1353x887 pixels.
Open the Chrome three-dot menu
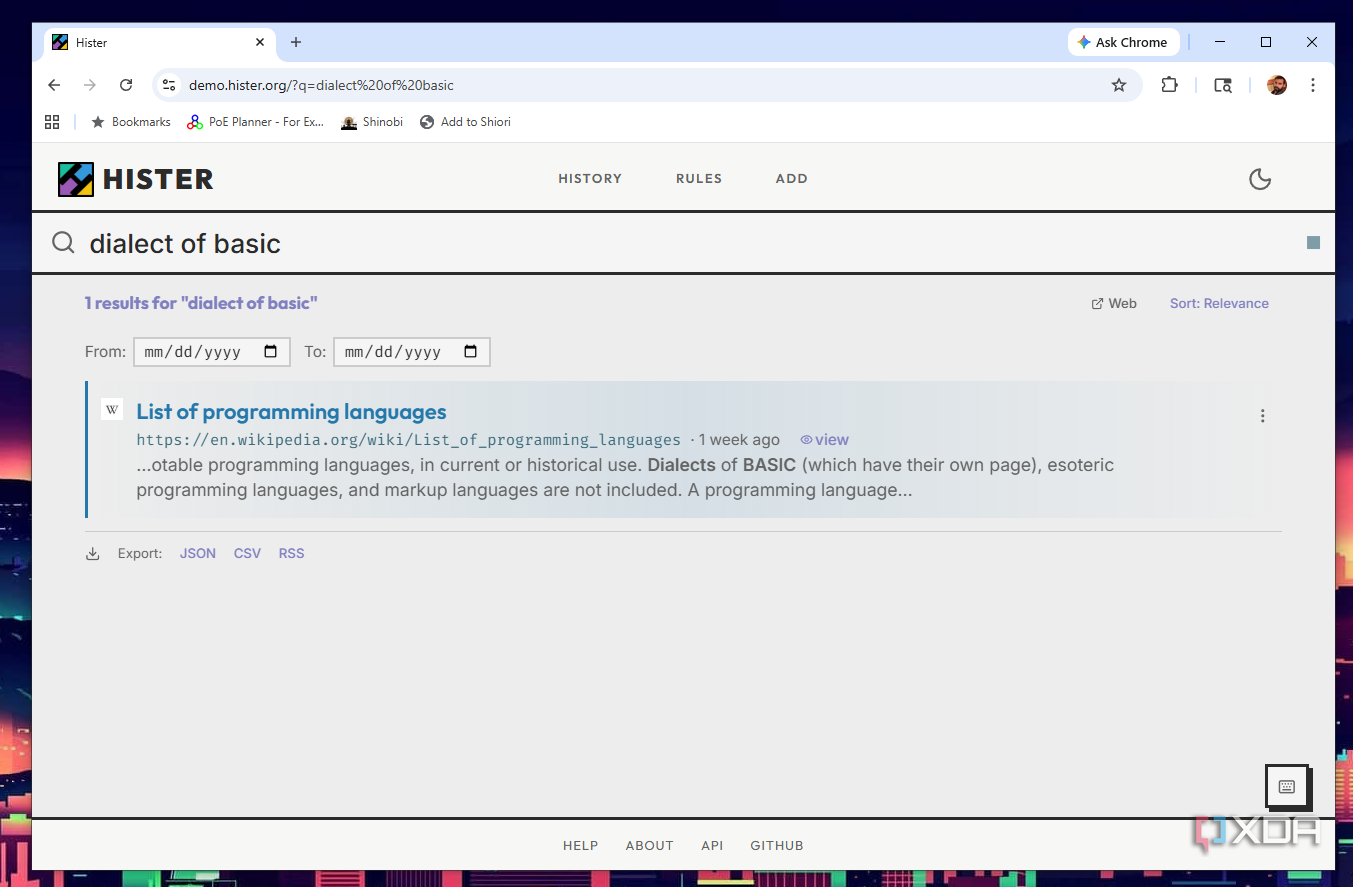(1313, 85)
